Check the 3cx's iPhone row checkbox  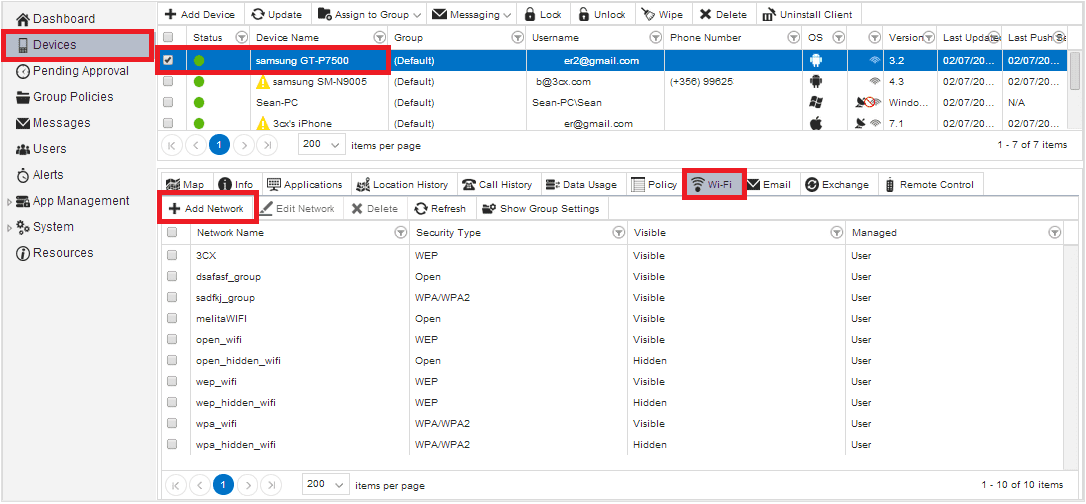[168, 123]
